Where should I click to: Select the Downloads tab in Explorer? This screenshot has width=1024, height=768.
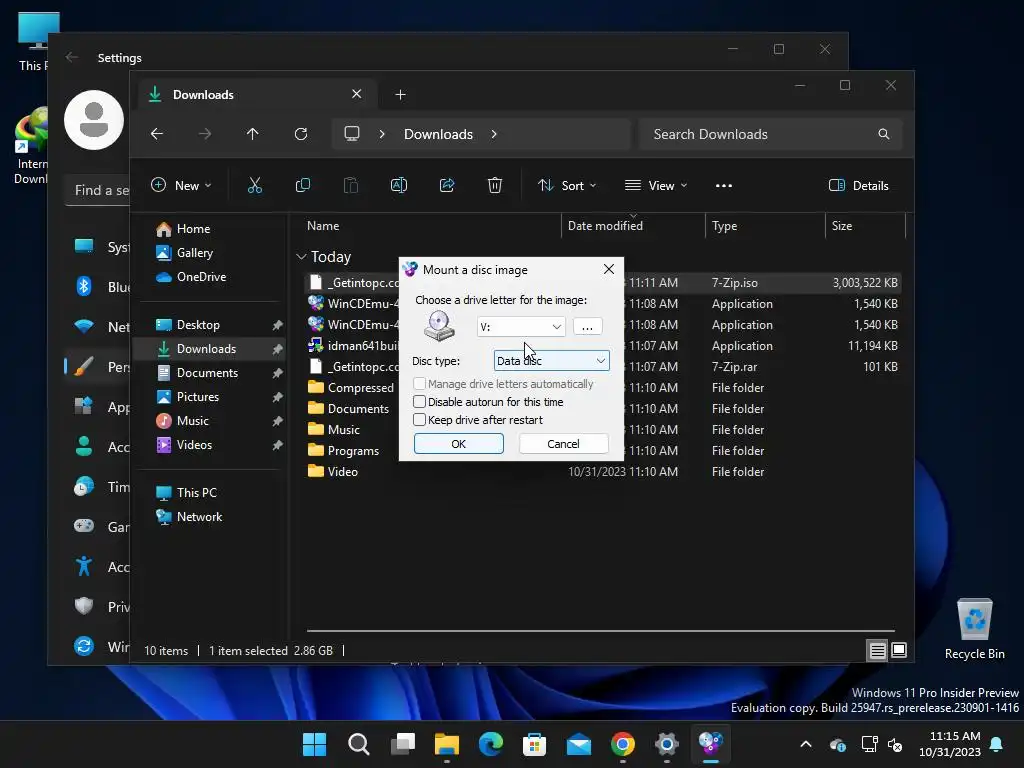[255, 95]
